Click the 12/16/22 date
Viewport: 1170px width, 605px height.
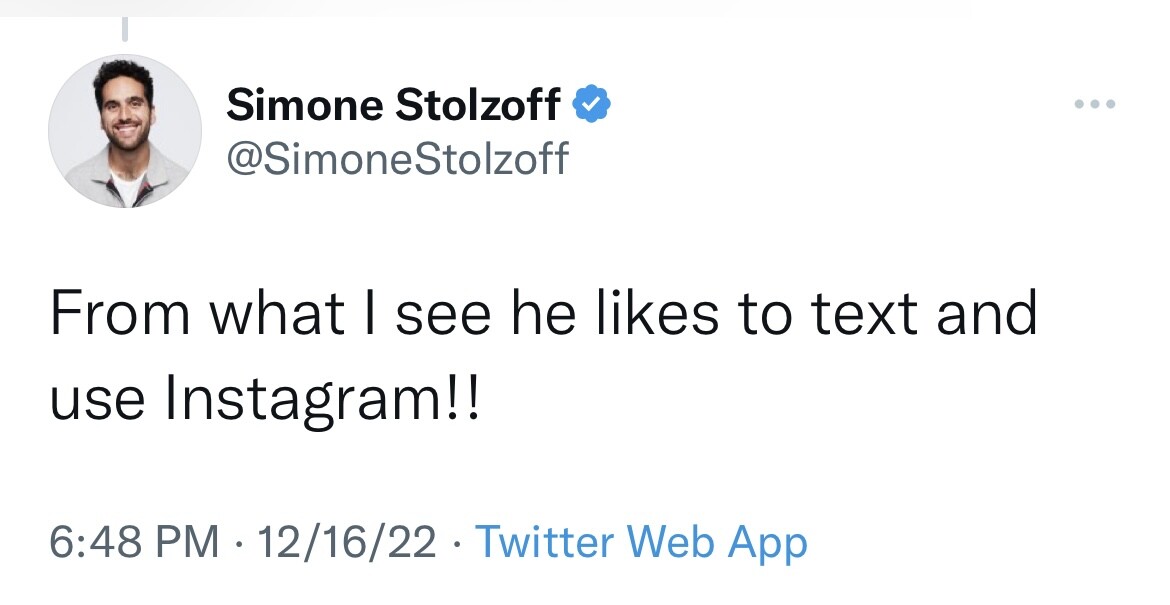pos(346,542)
